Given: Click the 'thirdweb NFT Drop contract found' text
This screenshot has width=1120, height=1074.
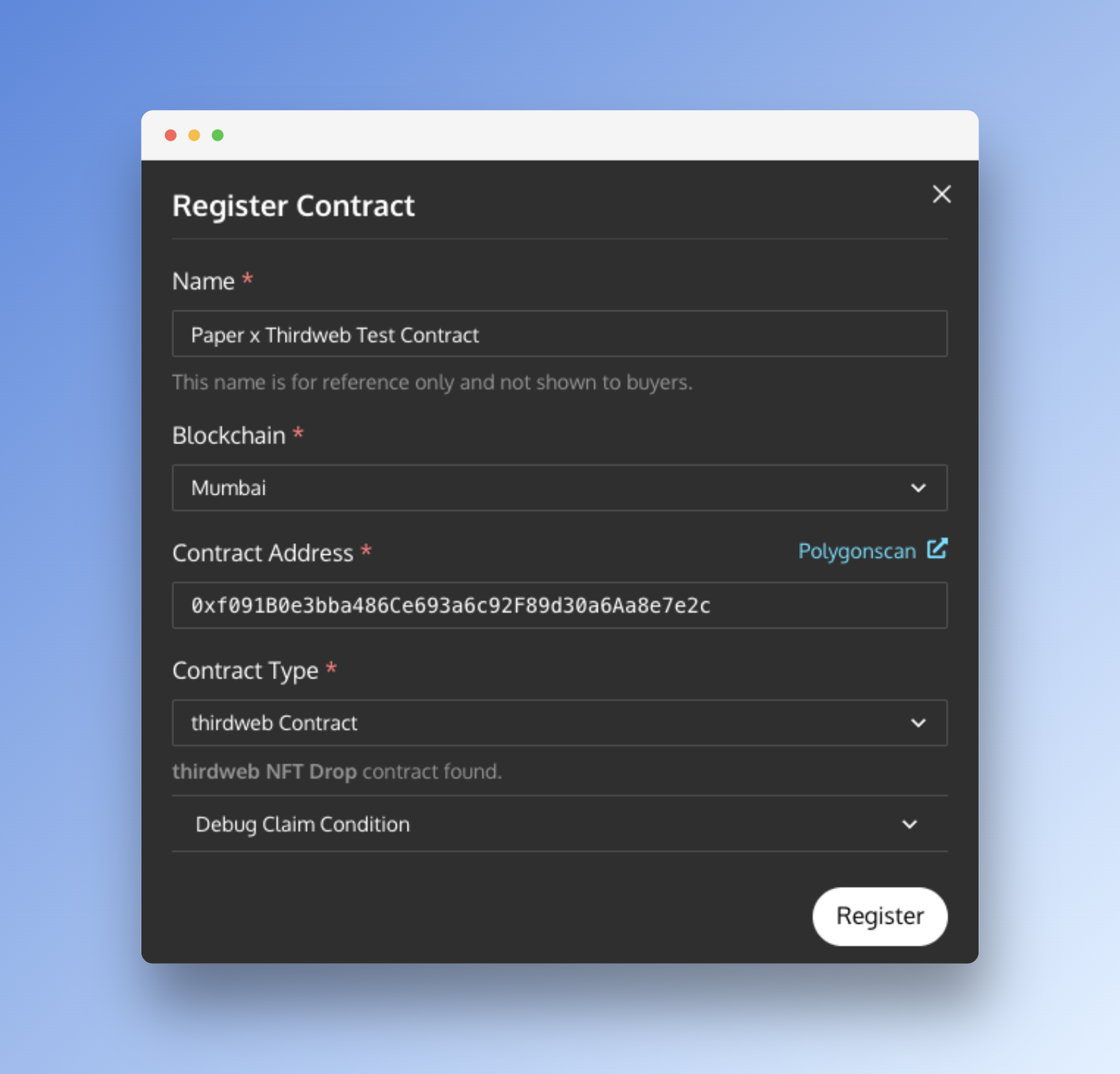Looking at the screenshot, I should pyautogui.click(x=337, y=771).
